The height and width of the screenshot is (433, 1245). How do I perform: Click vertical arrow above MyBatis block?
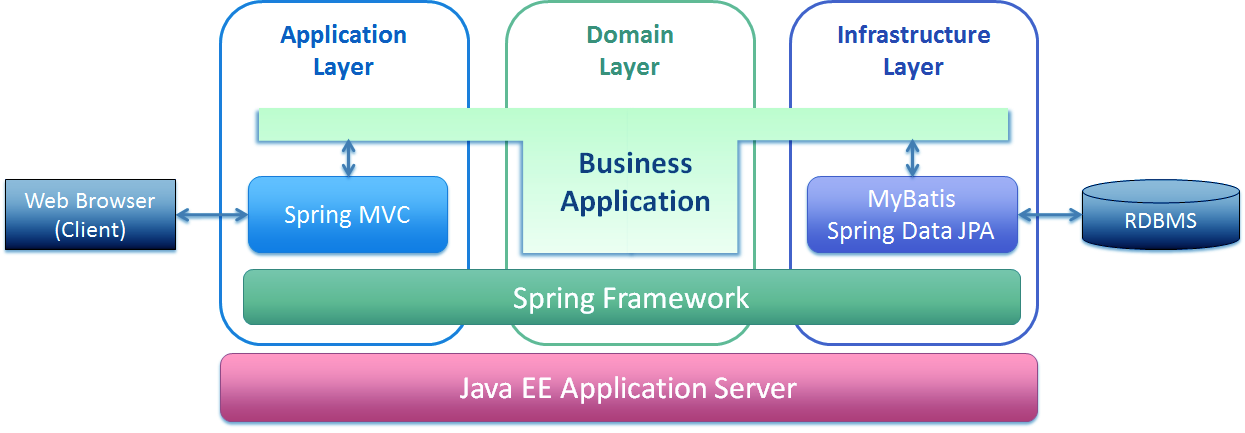click(912, 158)
